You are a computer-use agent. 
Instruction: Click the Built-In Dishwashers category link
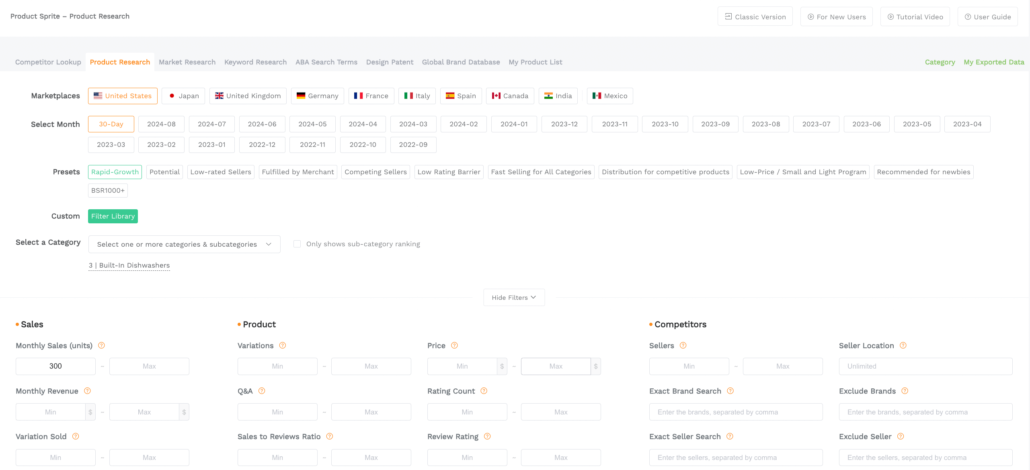click(x=129, y=266)
